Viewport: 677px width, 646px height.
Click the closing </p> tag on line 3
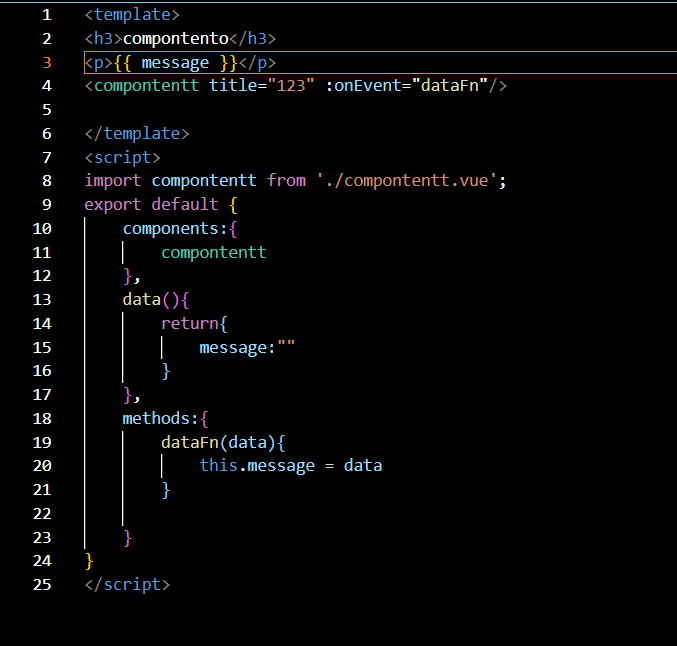click(257, 63)
